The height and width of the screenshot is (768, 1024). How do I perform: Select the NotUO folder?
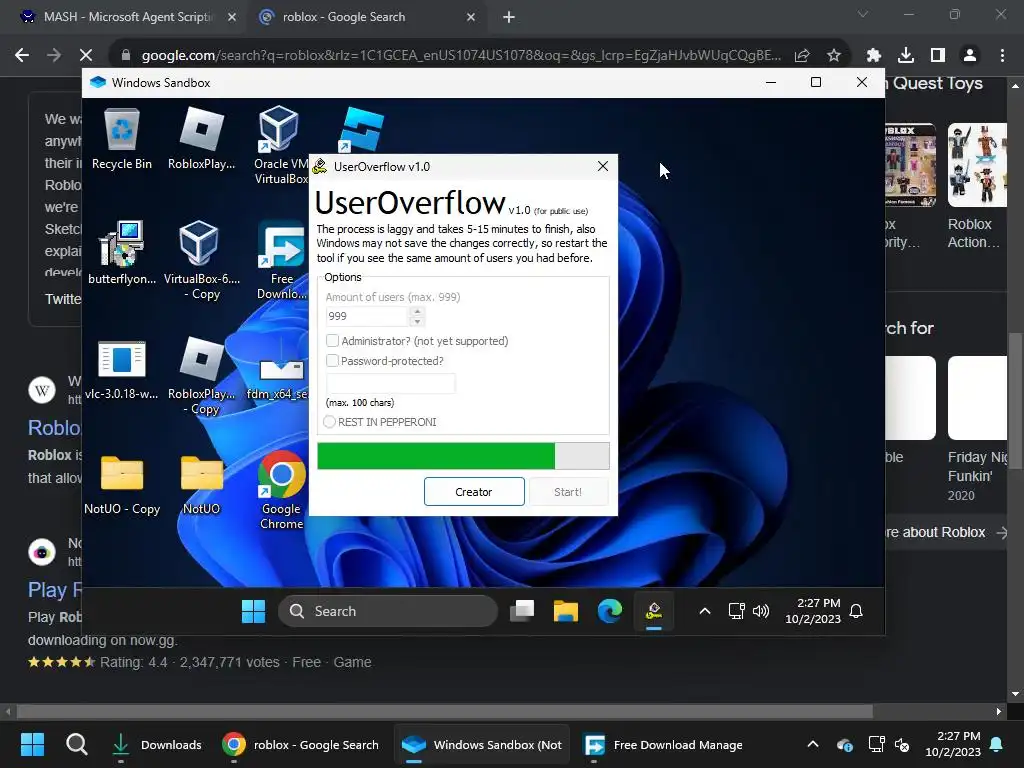click(201, 485)
